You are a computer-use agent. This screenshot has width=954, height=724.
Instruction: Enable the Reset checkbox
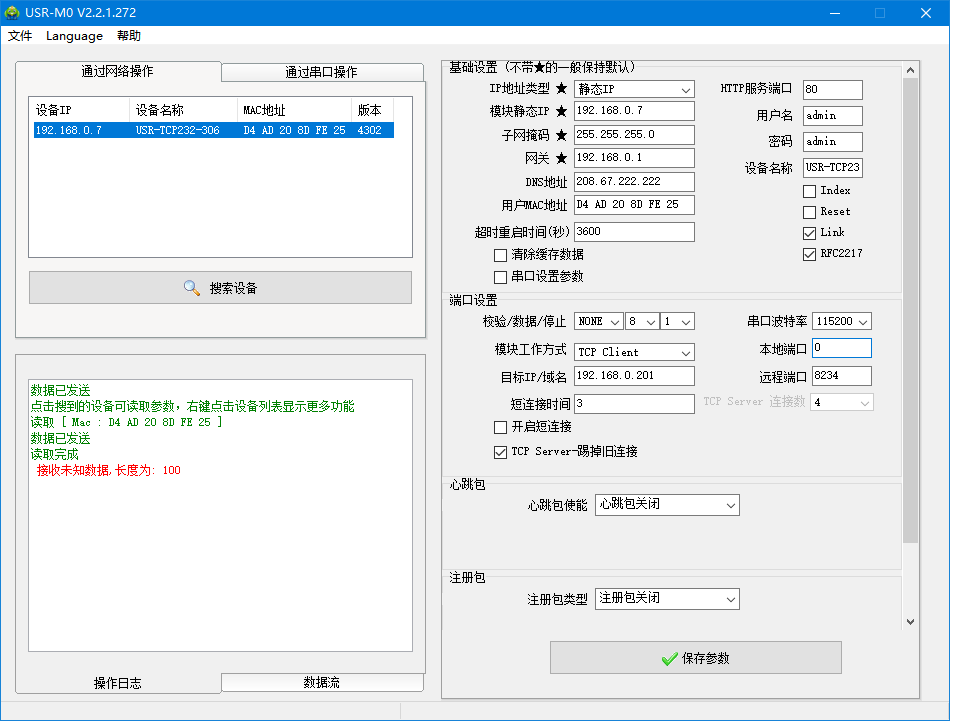click(x=809, y=212)
